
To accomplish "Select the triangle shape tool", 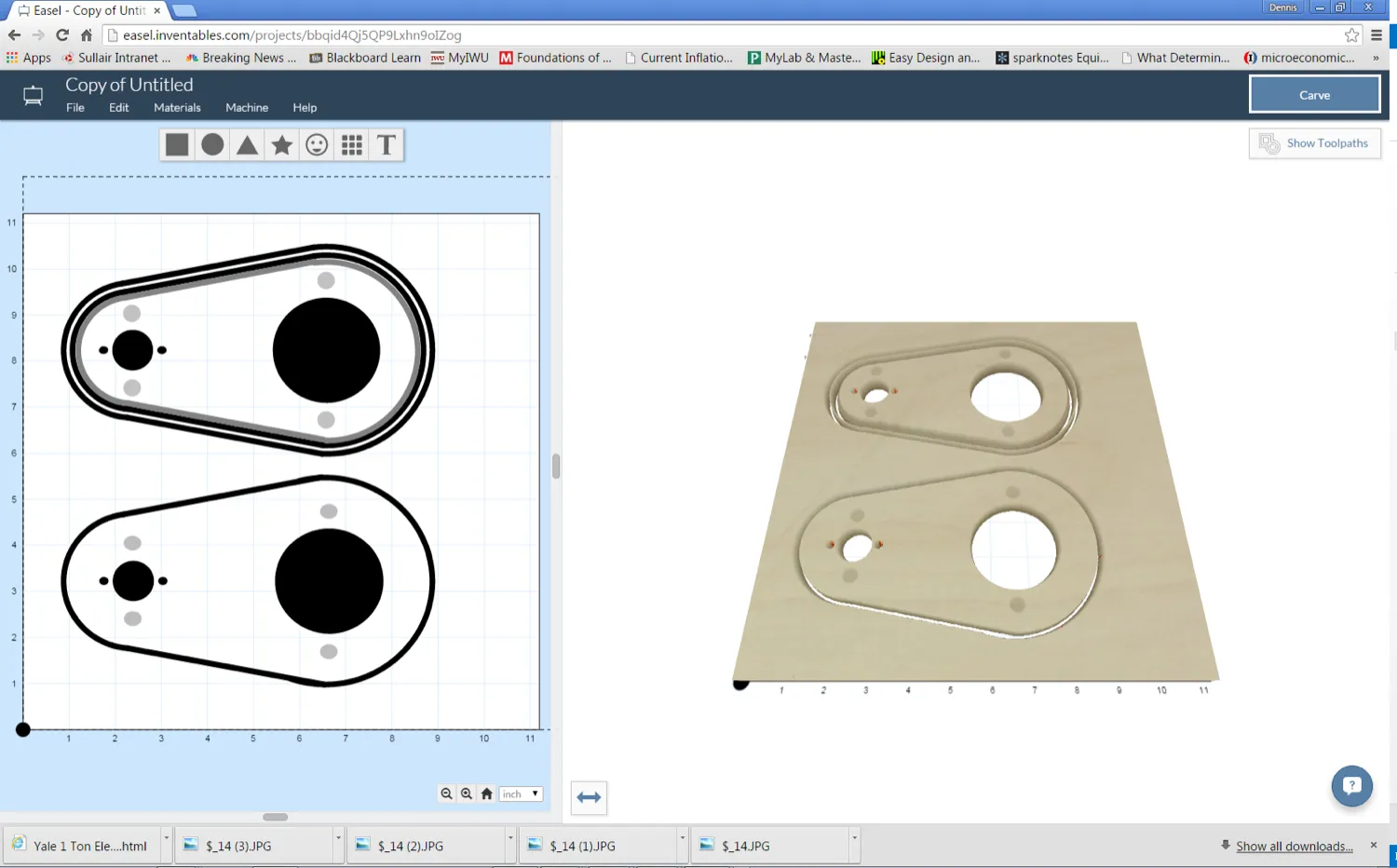I will coord(246,144).
